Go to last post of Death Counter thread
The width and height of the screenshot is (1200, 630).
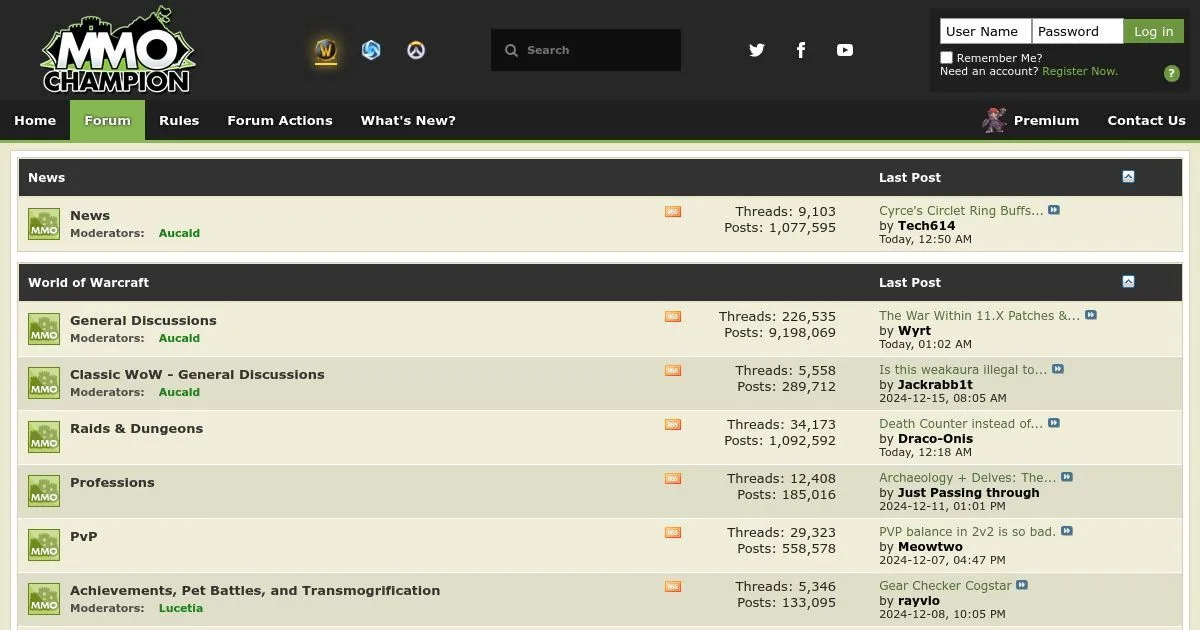pyautogui.click(x=1054, y=423)
